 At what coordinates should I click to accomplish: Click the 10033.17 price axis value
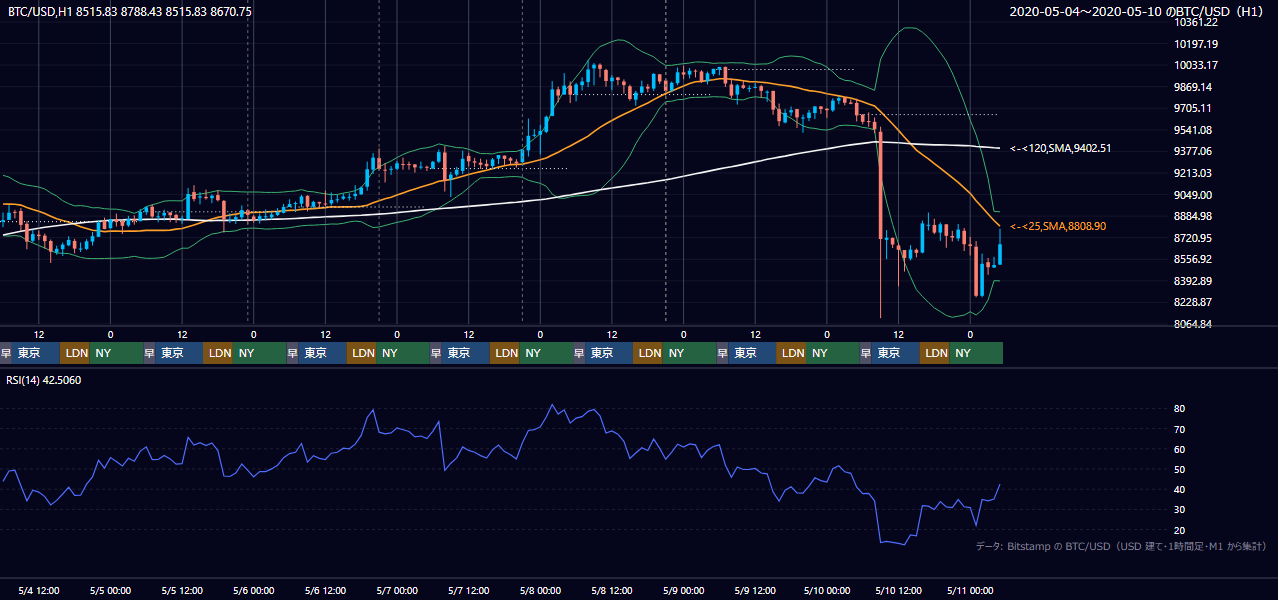1196,65
